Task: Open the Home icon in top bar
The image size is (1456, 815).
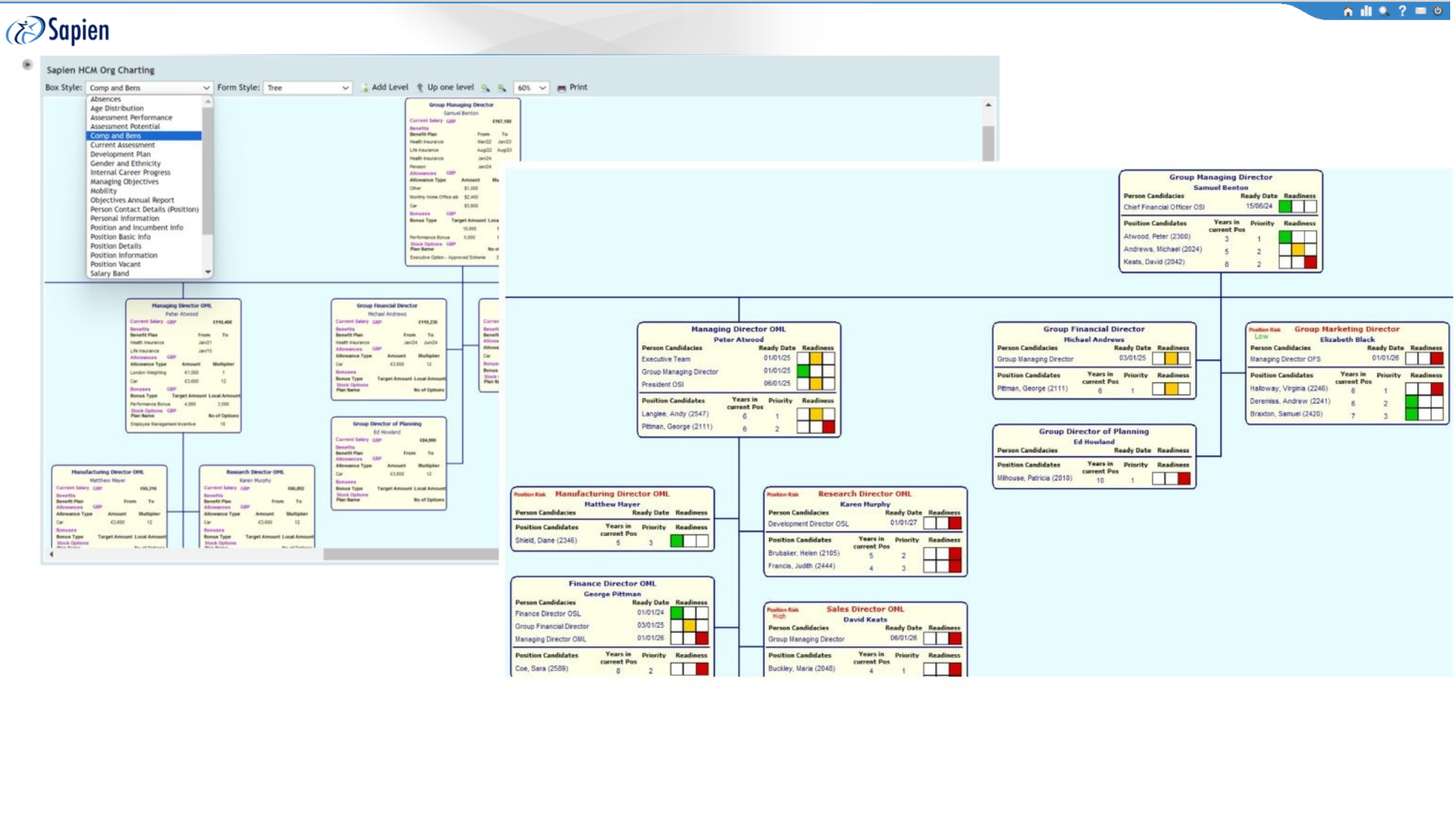Action: [x=1348, y=11]
